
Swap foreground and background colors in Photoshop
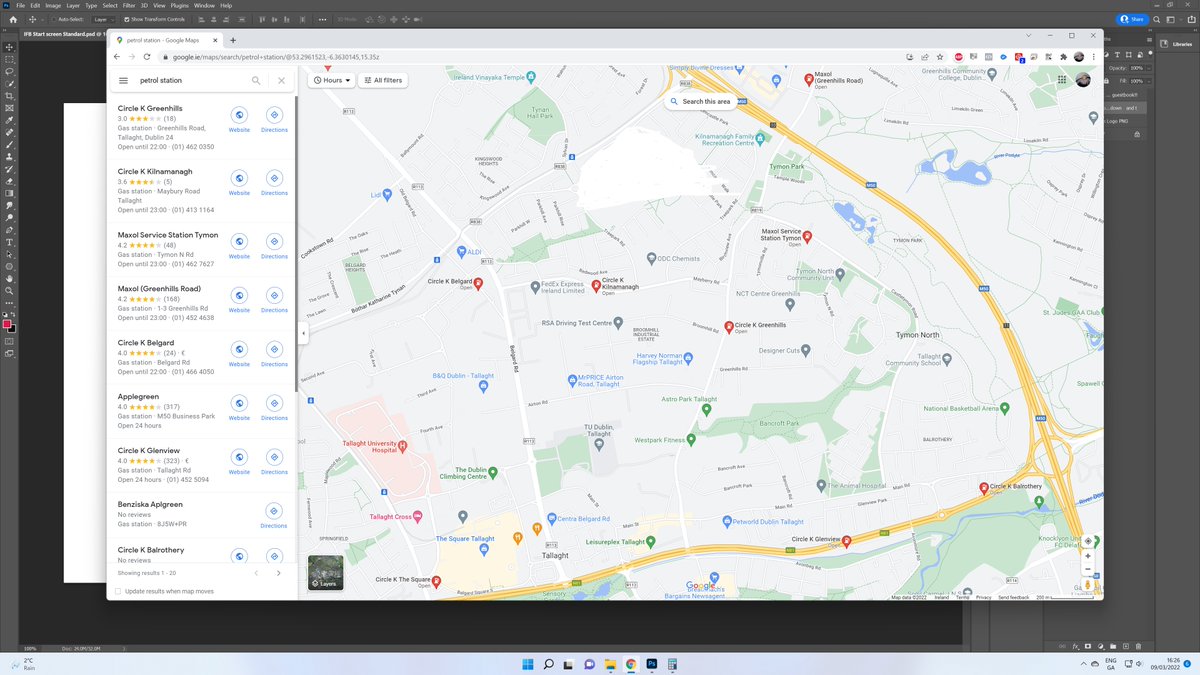coord(15,315)
